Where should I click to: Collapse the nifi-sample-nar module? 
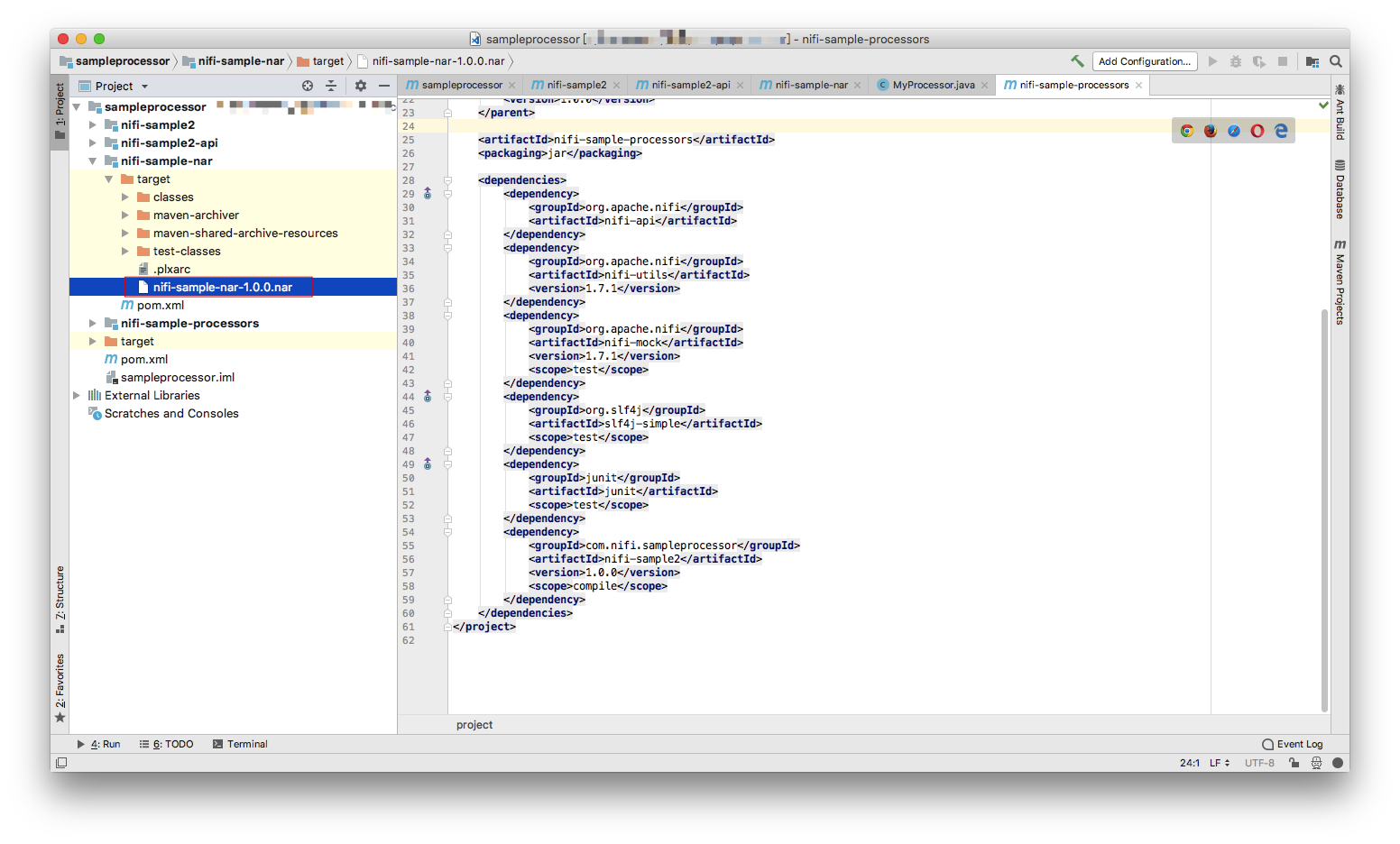pos(93,161)
